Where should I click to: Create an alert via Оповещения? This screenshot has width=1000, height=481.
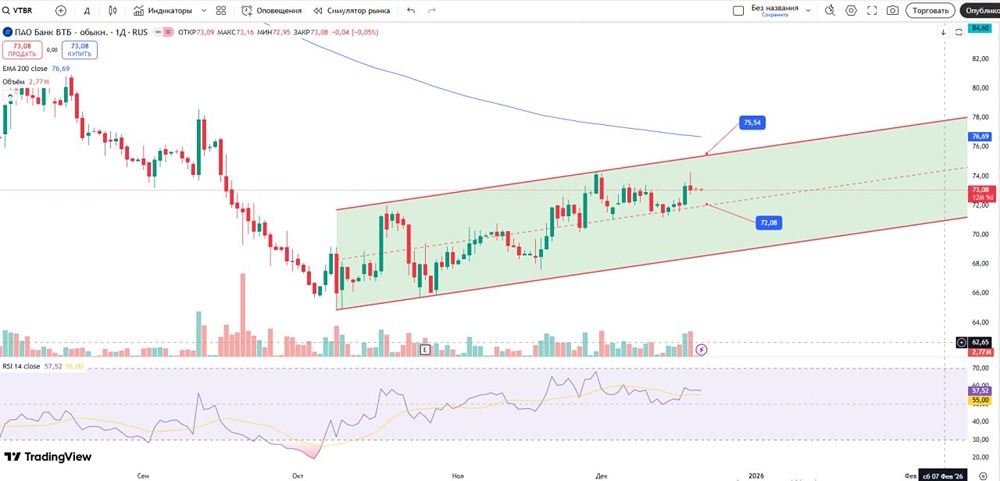272,10
